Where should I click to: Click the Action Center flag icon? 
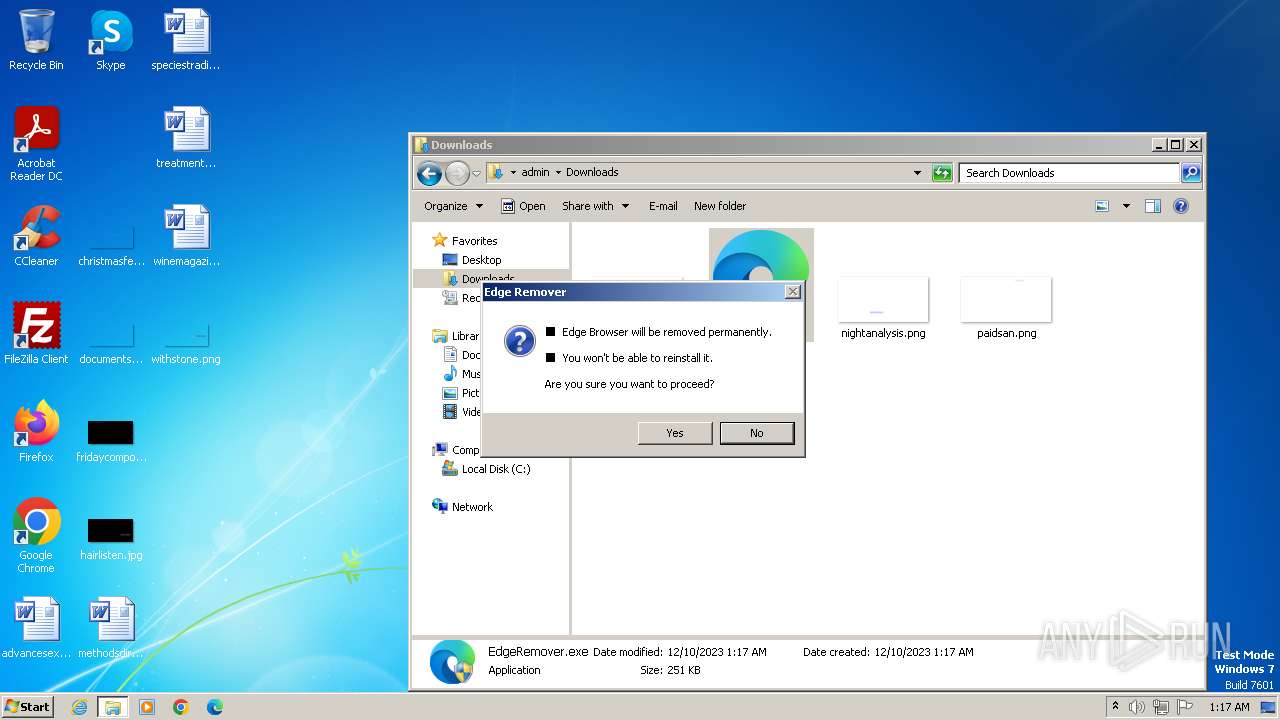click(1185, 707)
